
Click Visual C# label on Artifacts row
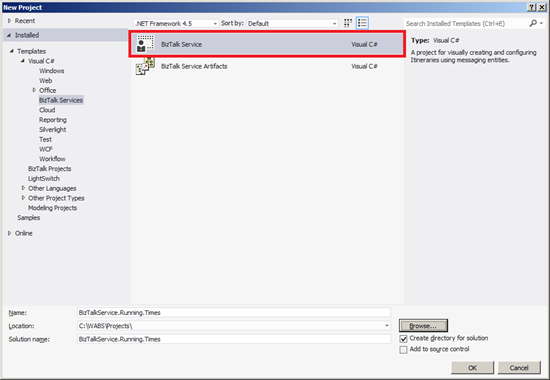coord(364,66)
